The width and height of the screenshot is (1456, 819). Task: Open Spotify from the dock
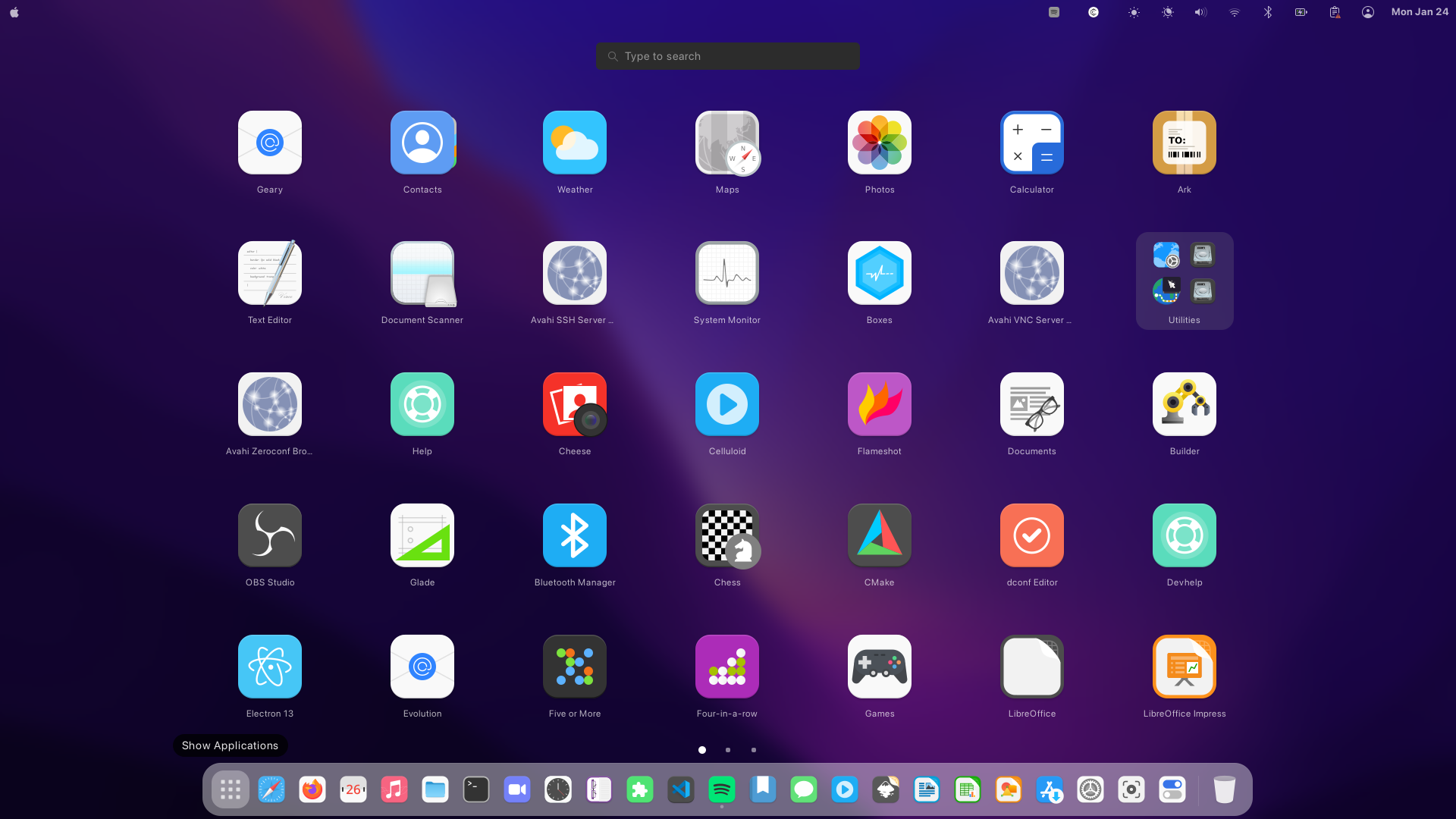coord(722,790)
